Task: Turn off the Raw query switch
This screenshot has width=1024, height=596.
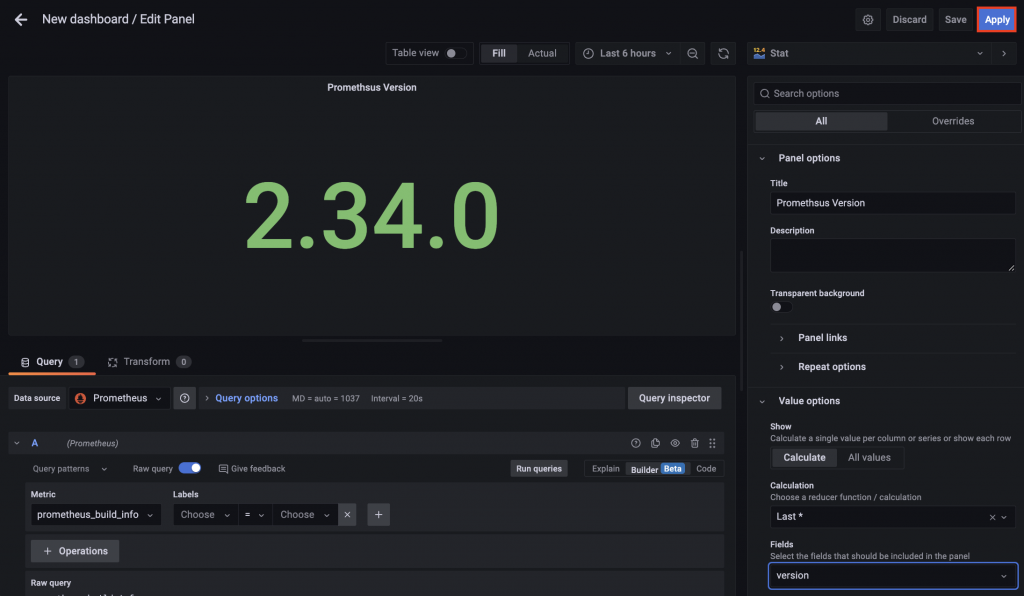Action: [x=189, y=468]
